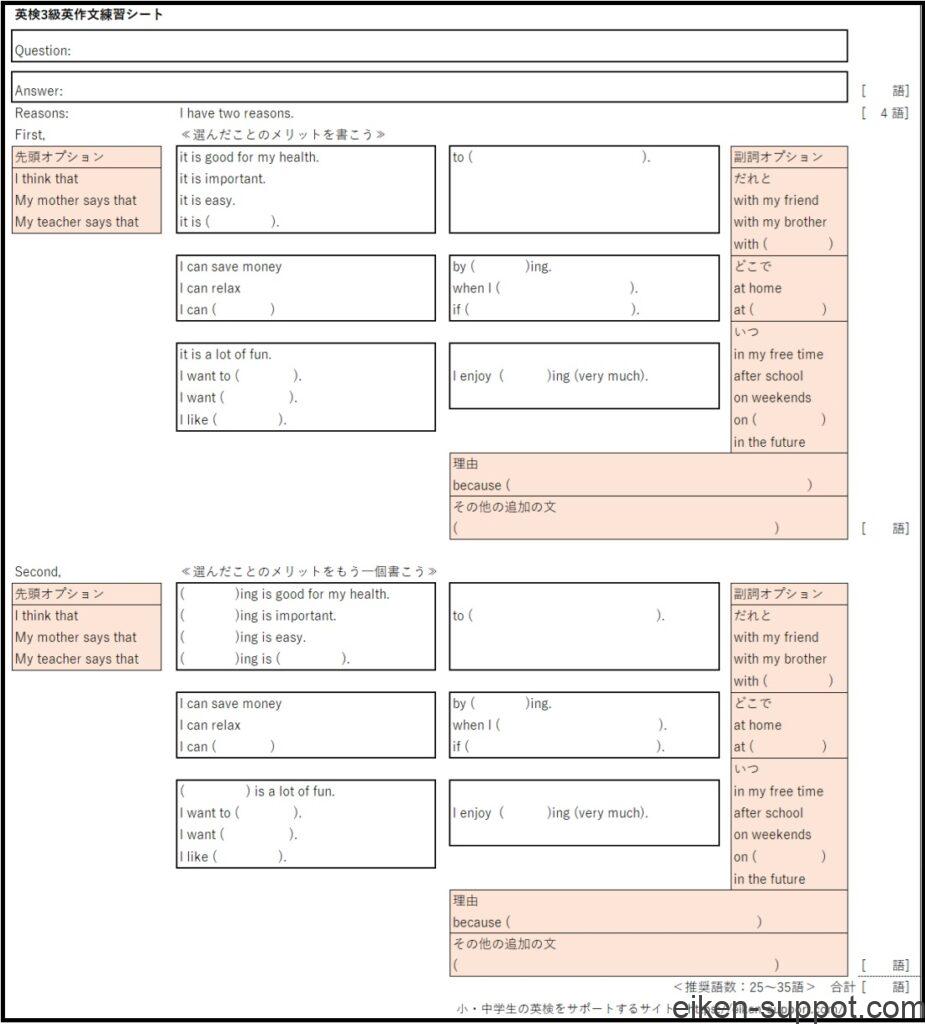Click the 英検3級英作文練習シート title
Image resolution: width=925 pixels, height=1024 pixels.
(x=89, y=15)
